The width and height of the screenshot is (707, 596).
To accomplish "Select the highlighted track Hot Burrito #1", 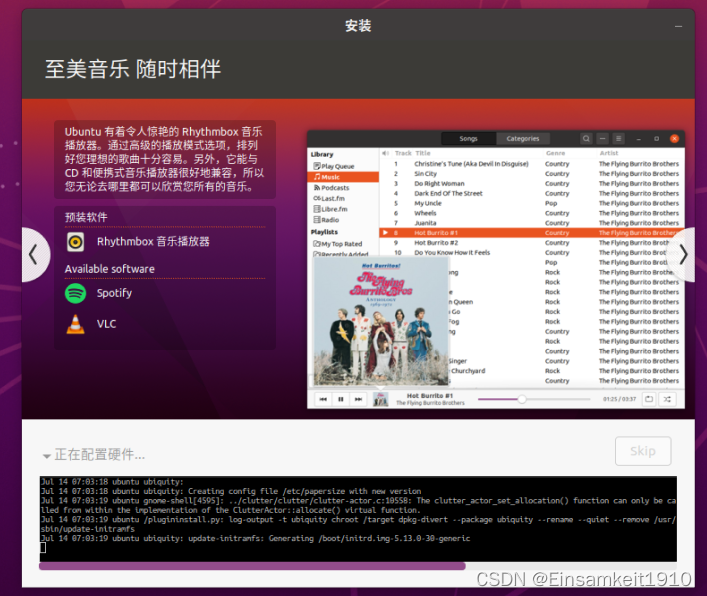I will click(x=532, y=233).
